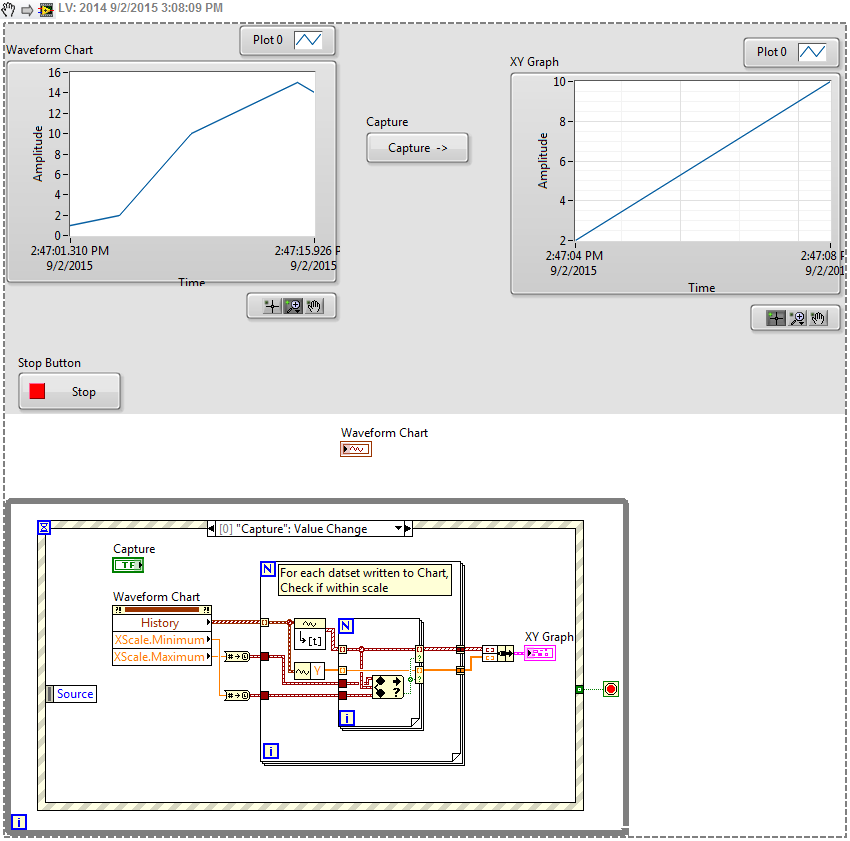Select the XY Graph crosshair cursor tool
850x841 pixels.
[774, 318]
